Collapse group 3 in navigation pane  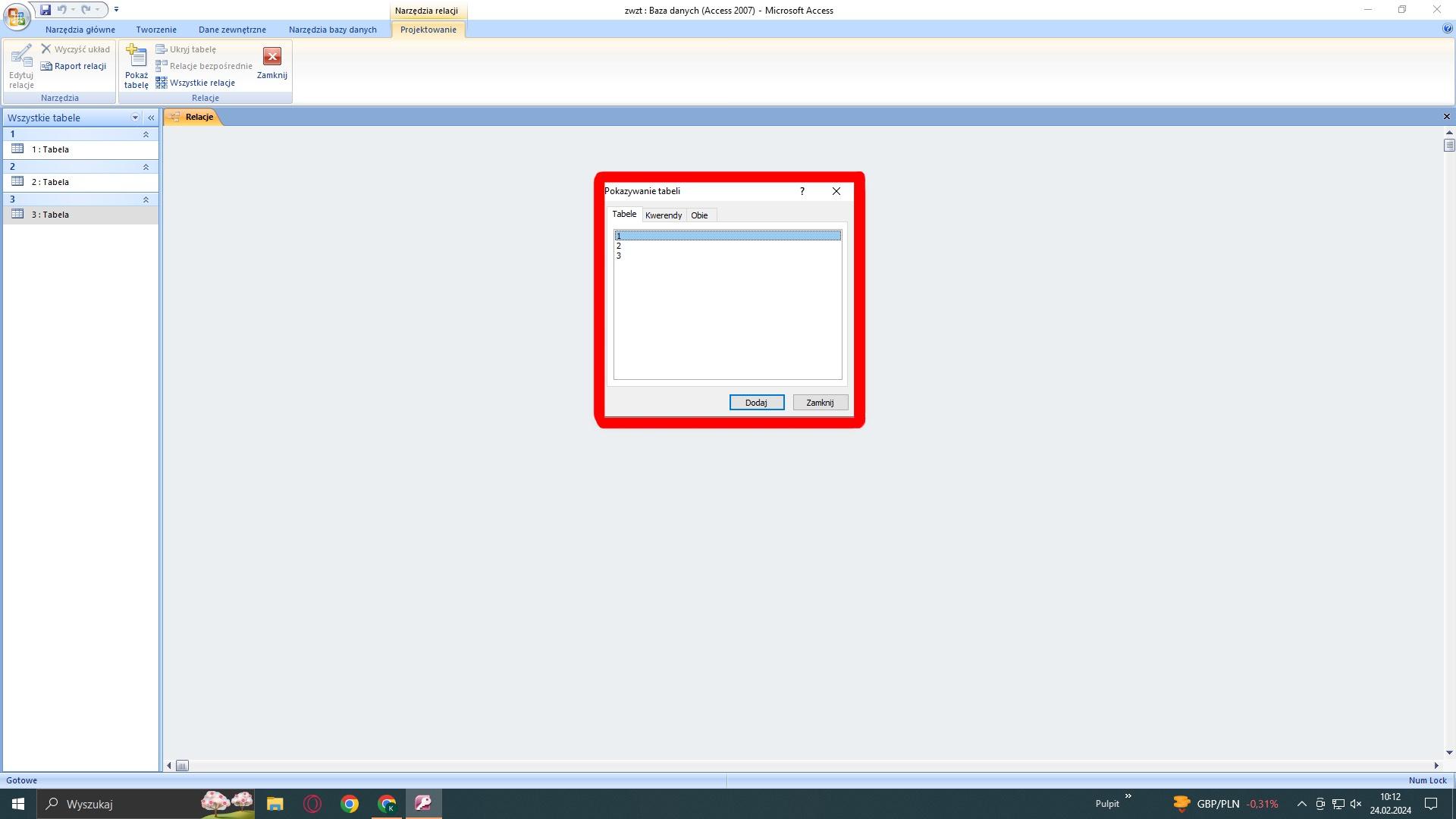point(146,199)
